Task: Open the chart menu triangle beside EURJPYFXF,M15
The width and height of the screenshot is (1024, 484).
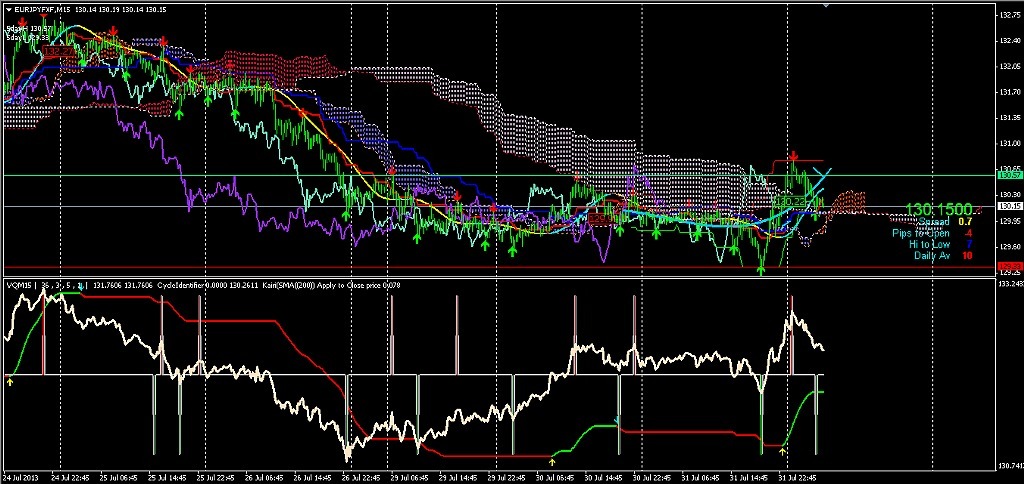Action: pos(7,9)
